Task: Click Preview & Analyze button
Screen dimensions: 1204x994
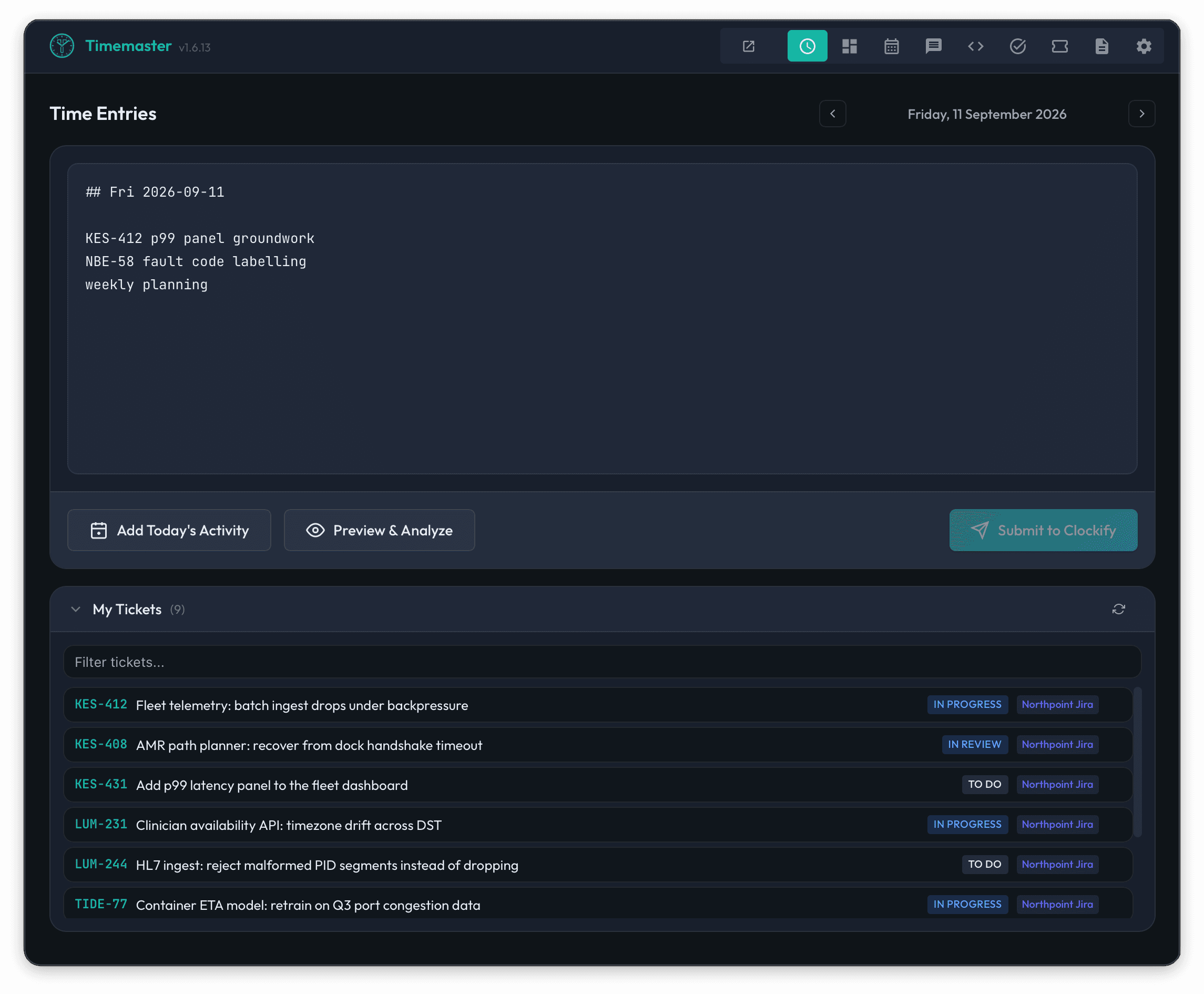Action: (x=380, y=530)
